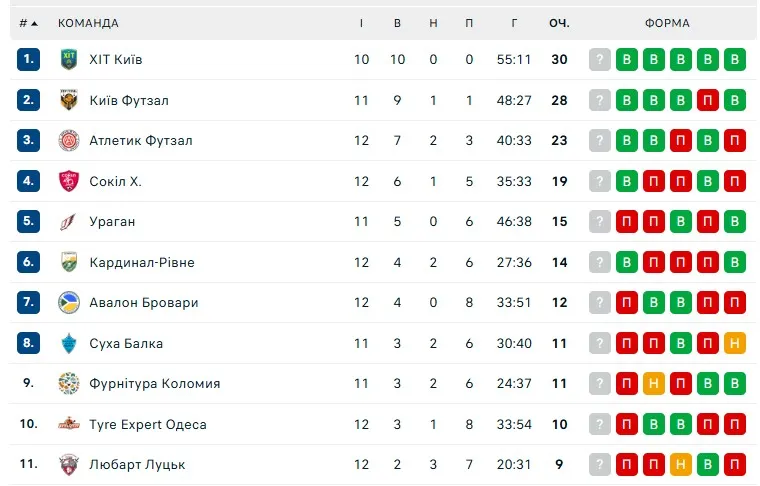Click the Любарт Луцьк team logo
The width and height of the screenshot is (760, 486).
point(68,464)
